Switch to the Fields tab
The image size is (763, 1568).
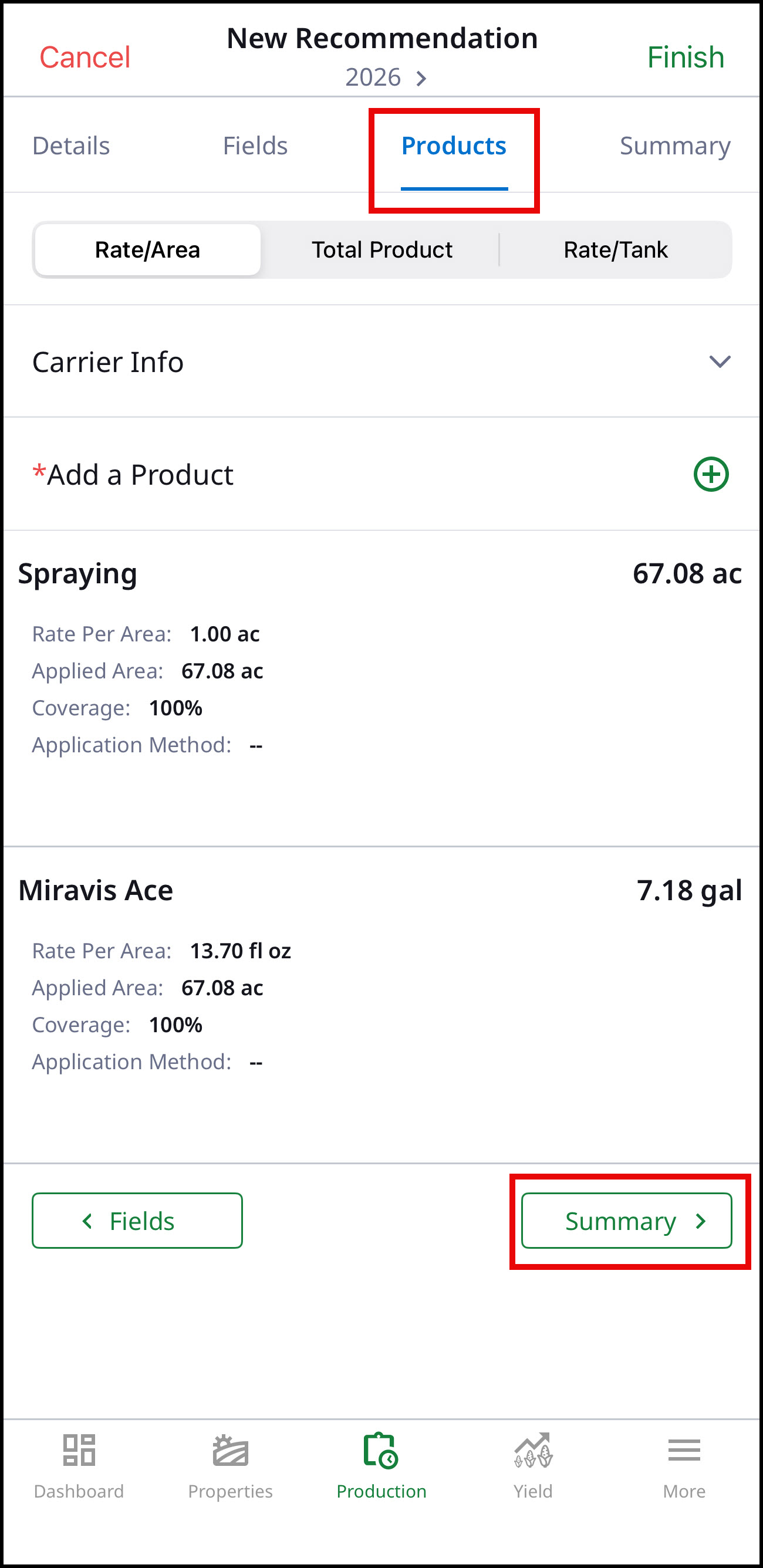pos(255,146)
